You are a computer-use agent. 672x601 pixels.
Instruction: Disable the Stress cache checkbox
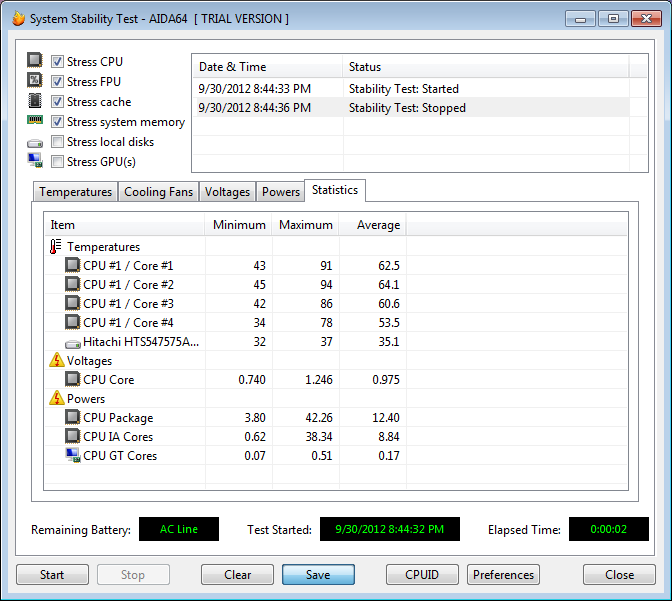click(57, 102)
